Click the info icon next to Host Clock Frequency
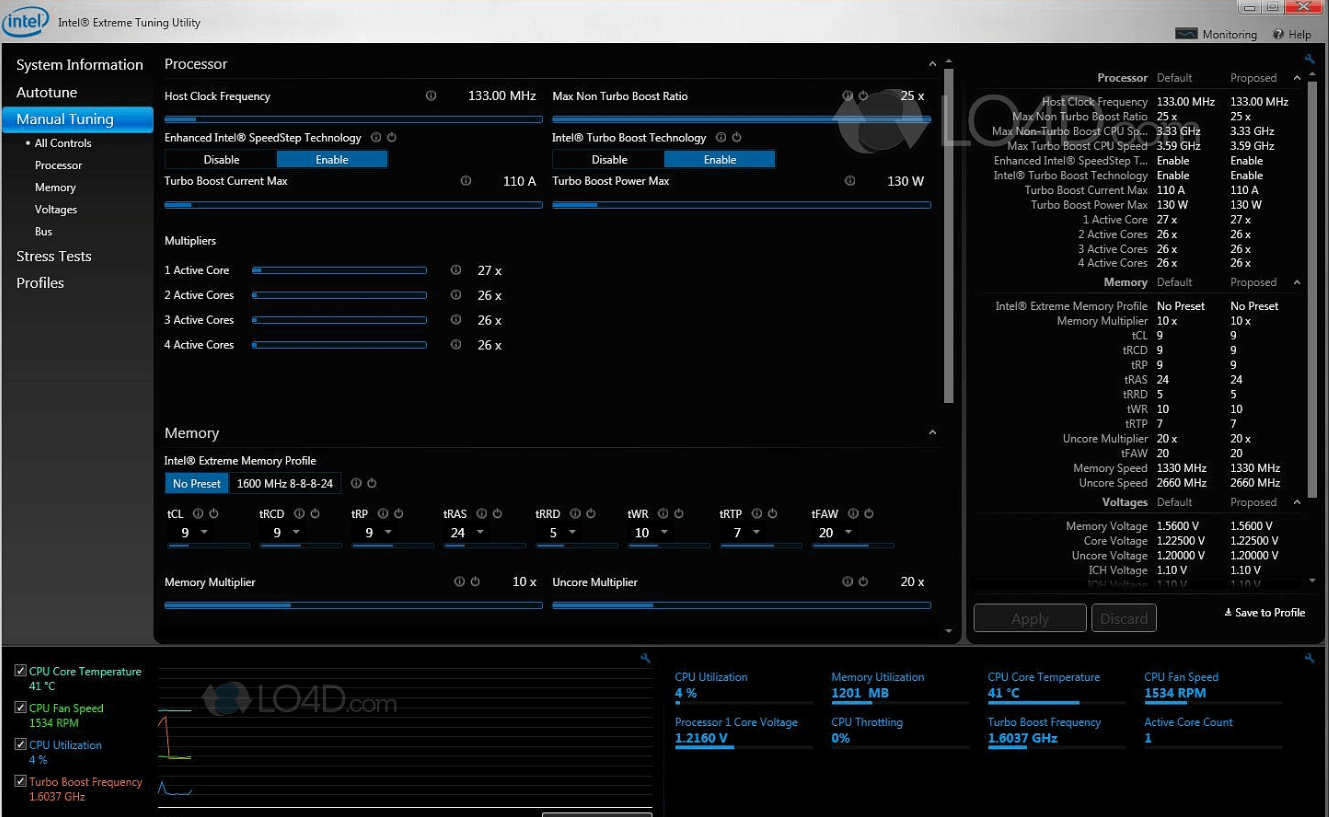Viewport: 1329px width, 817px height. click(x=431, y=95)
